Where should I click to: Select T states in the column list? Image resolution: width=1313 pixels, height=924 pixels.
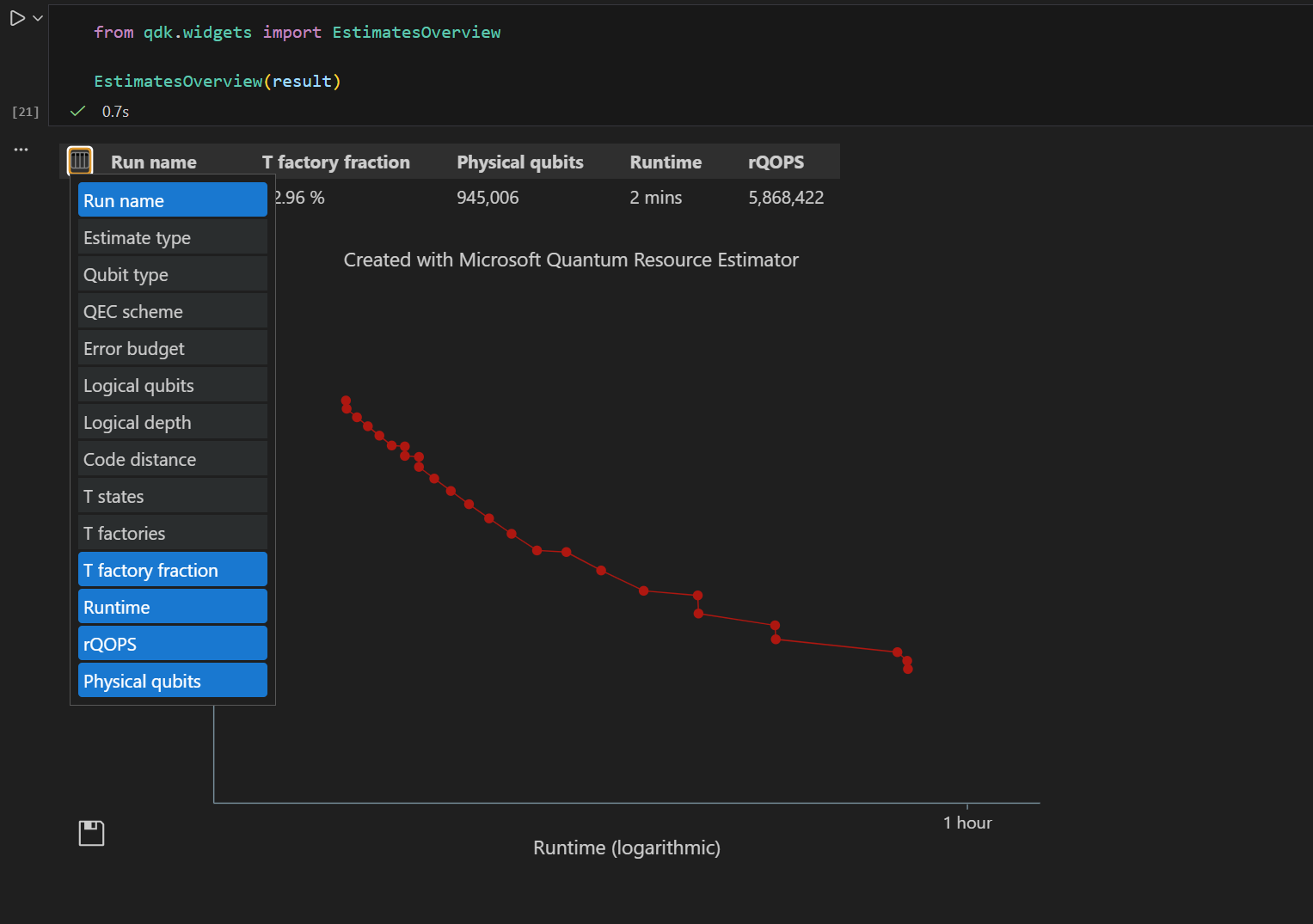tap(171, 496)
